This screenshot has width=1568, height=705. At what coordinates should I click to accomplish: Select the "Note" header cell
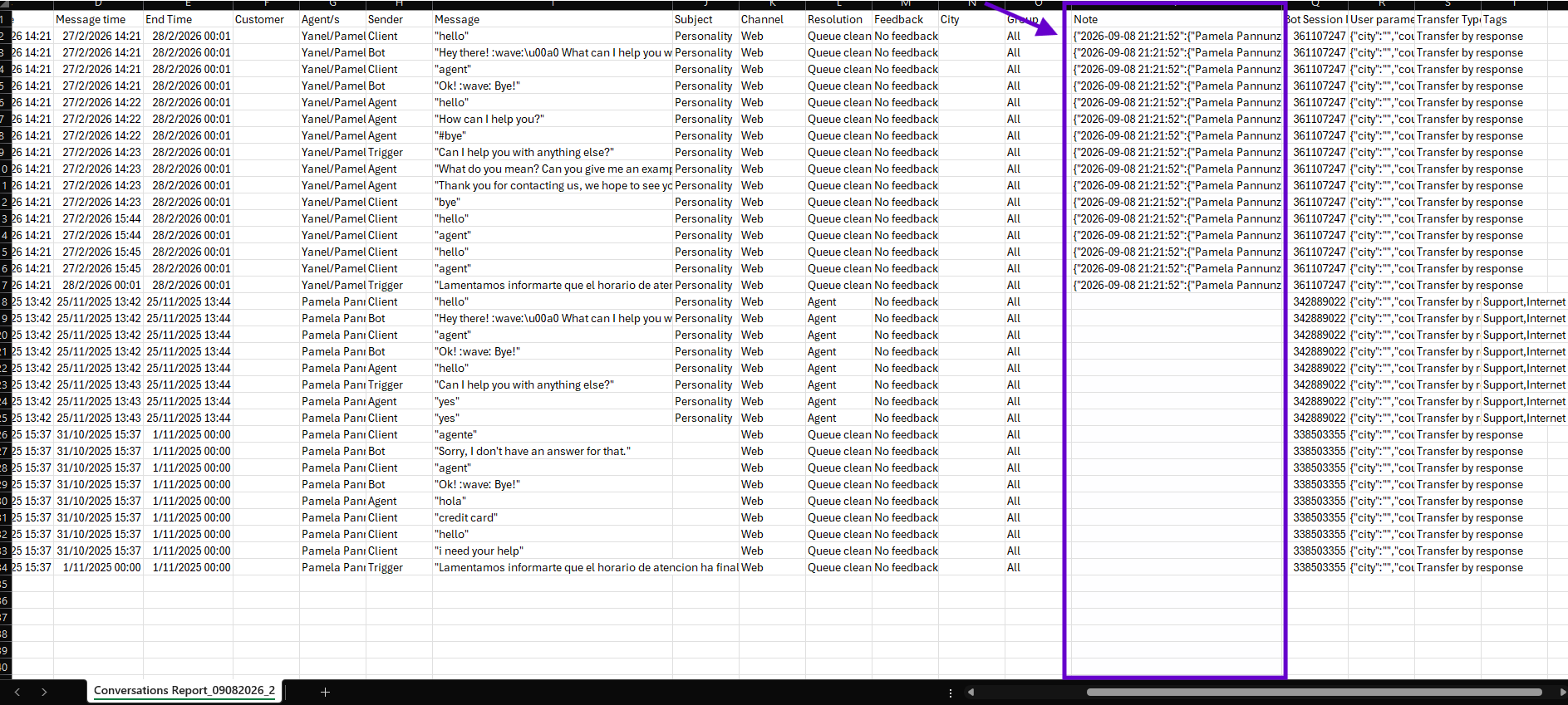pyautogui.click(x=1177, y=19)
